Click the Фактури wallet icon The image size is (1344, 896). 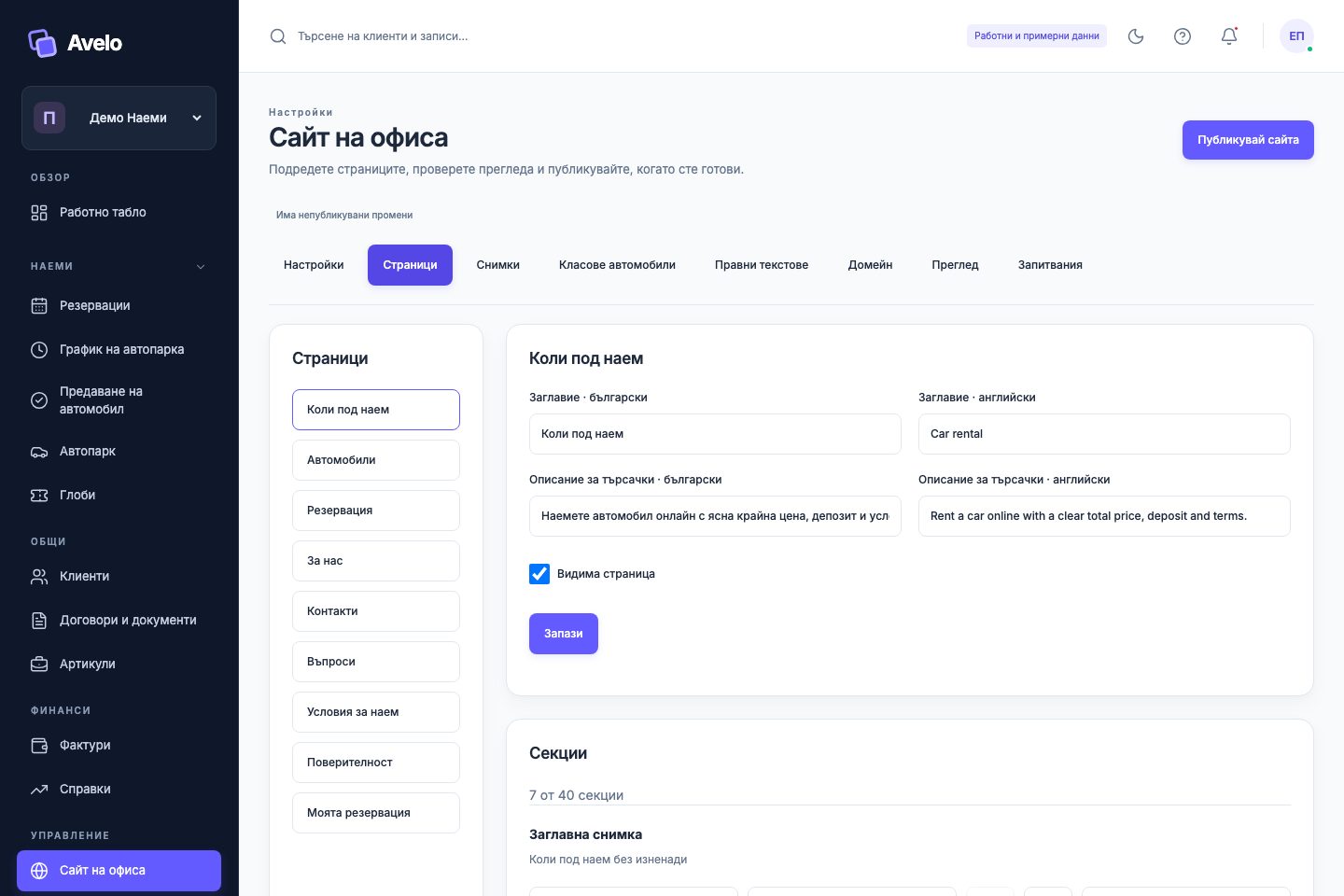[x=39, y=746]
